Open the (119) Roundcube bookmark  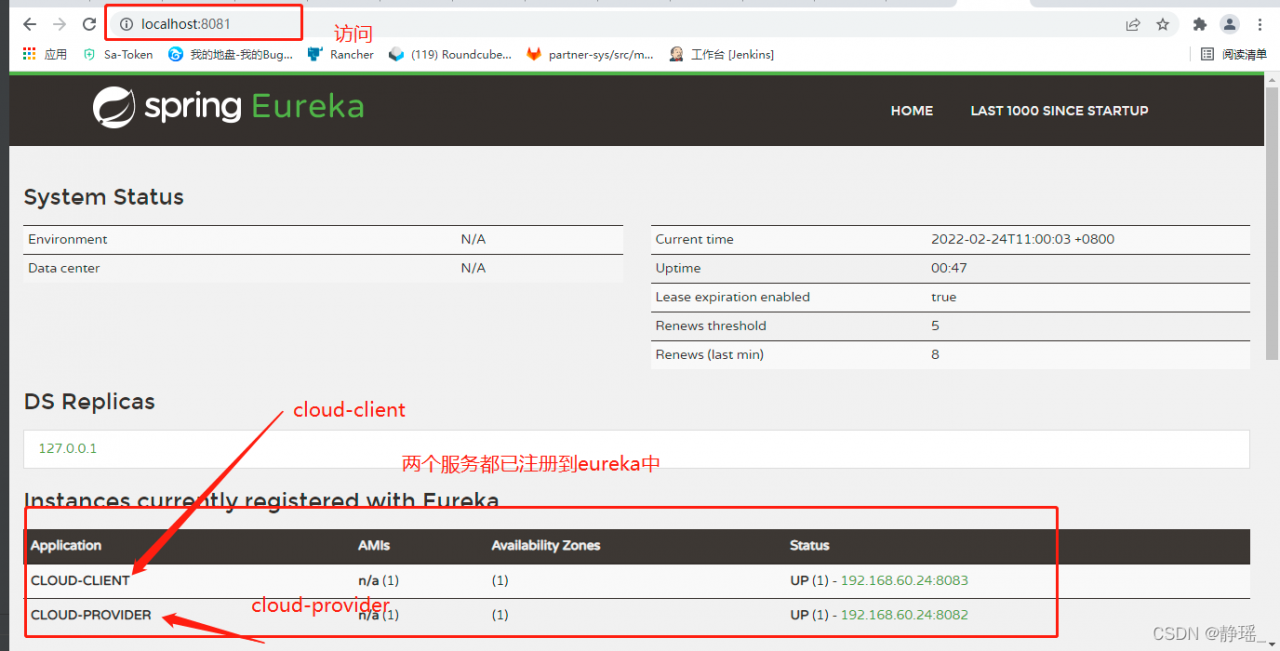click(x=450, y=54)
